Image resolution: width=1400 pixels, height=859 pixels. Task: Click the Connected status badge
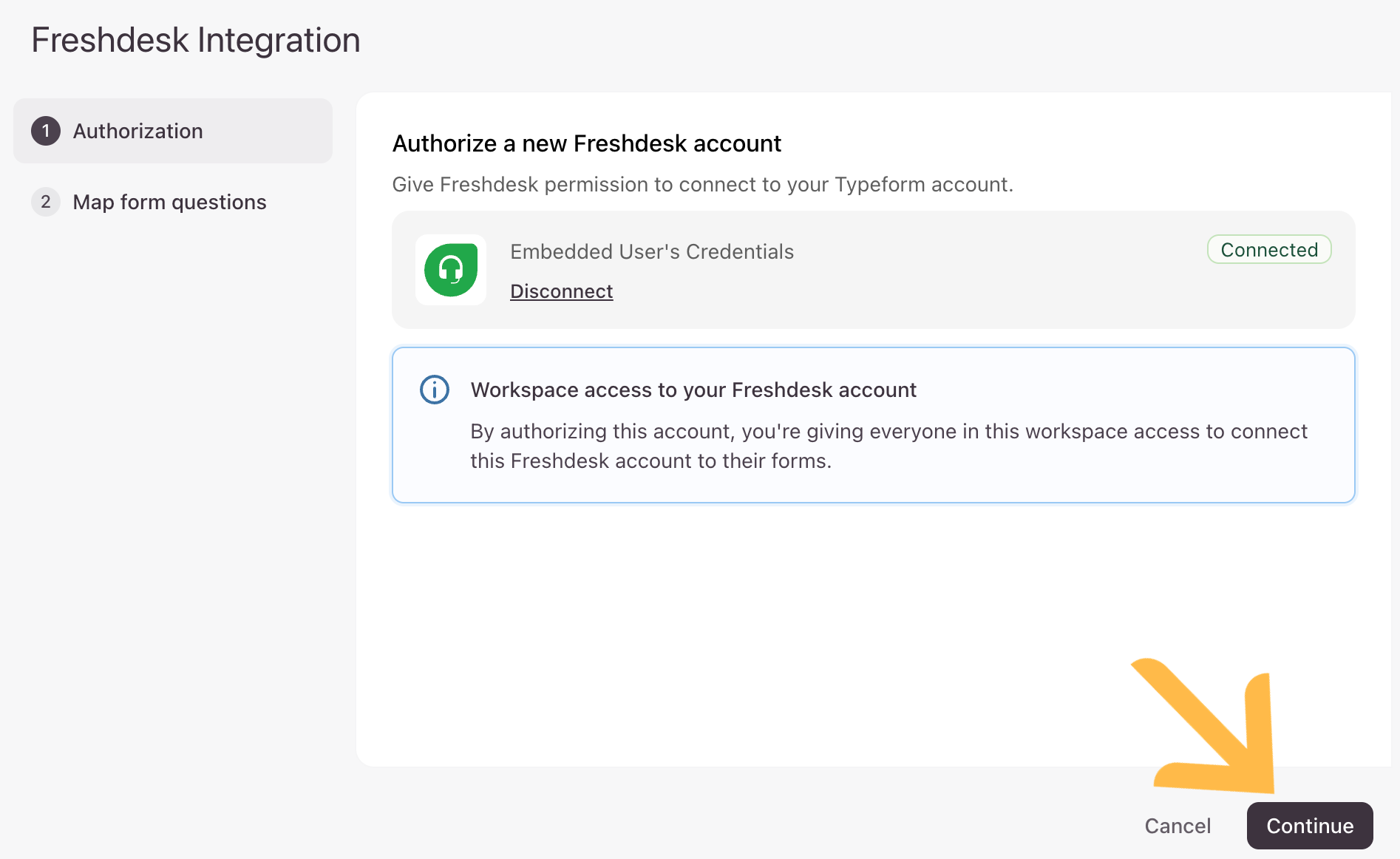point(1268,249)
